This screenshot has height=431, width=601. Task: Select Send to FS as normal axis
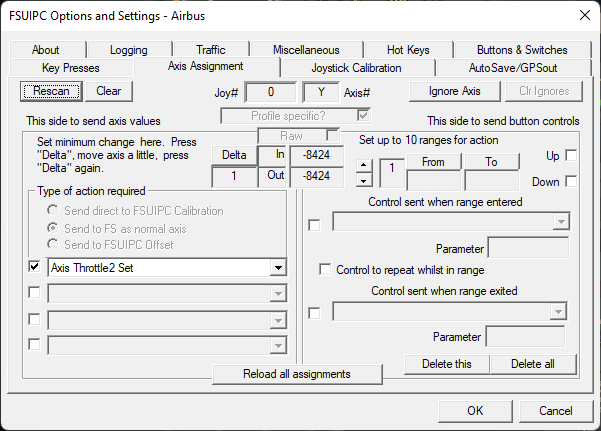(x=53, y=228)
